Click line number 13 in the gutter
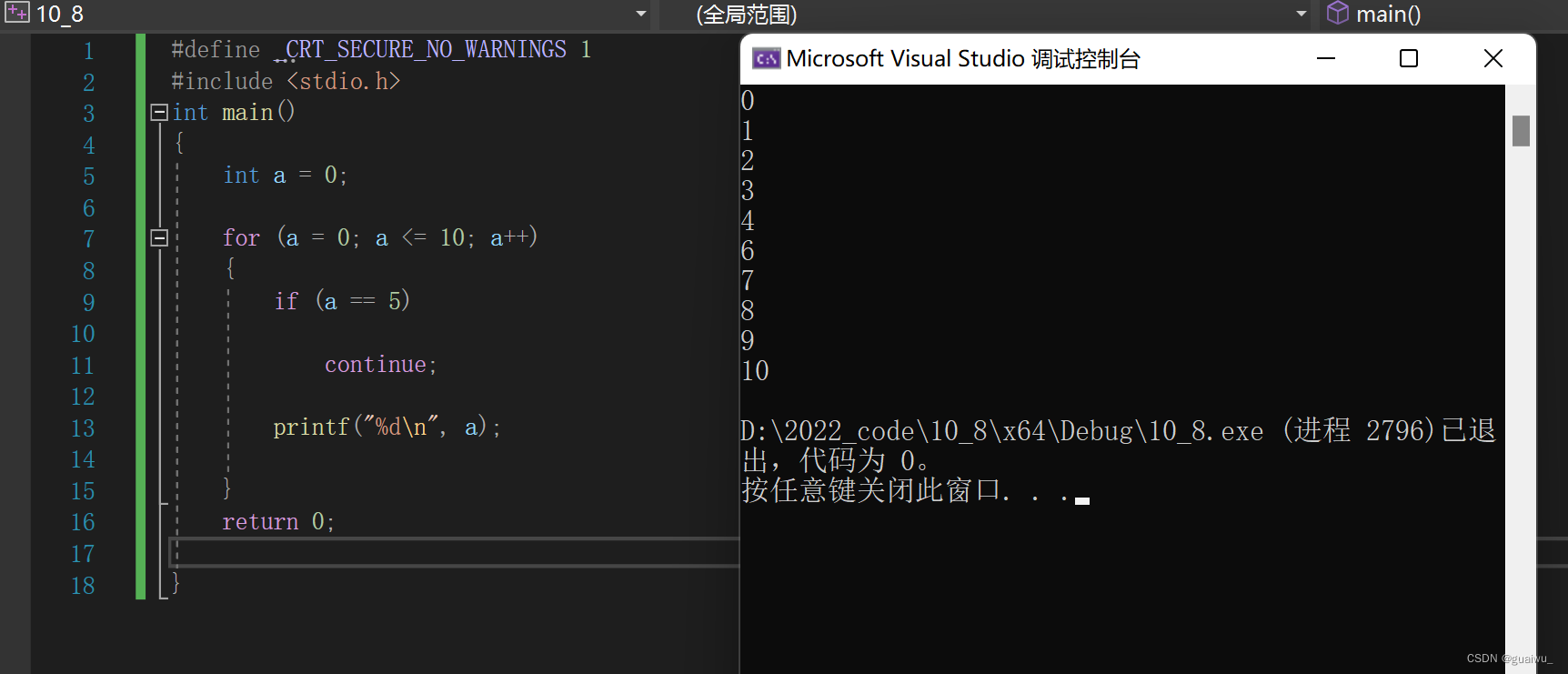This screenshot has width=1568, height=674. pos(83,428)
